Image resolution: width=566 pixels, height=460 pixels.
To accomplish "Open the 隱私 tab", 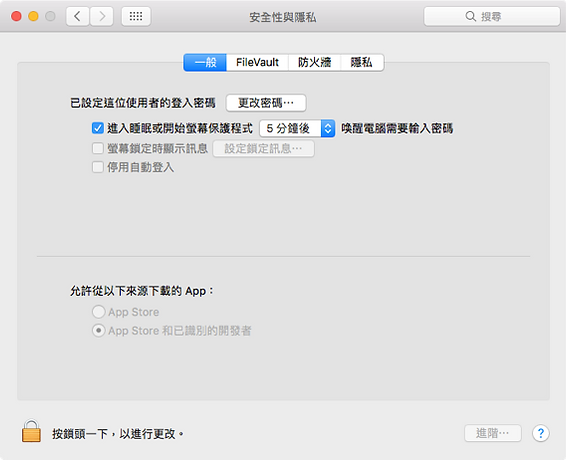I will coord(362,62).
